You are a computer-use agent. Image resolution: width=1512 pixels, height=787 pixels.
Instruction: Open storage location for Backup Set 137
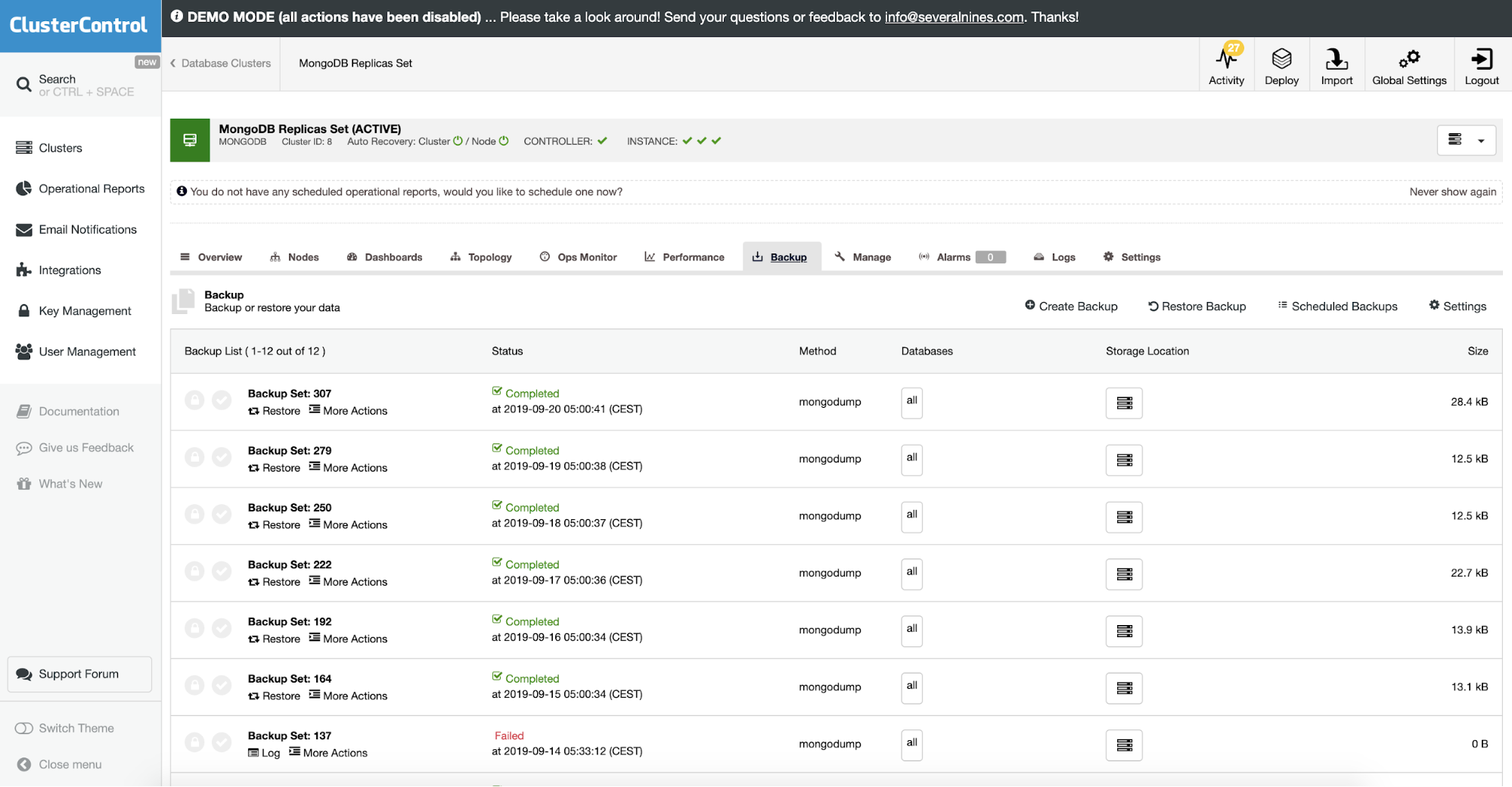[x=1124, y=745]
